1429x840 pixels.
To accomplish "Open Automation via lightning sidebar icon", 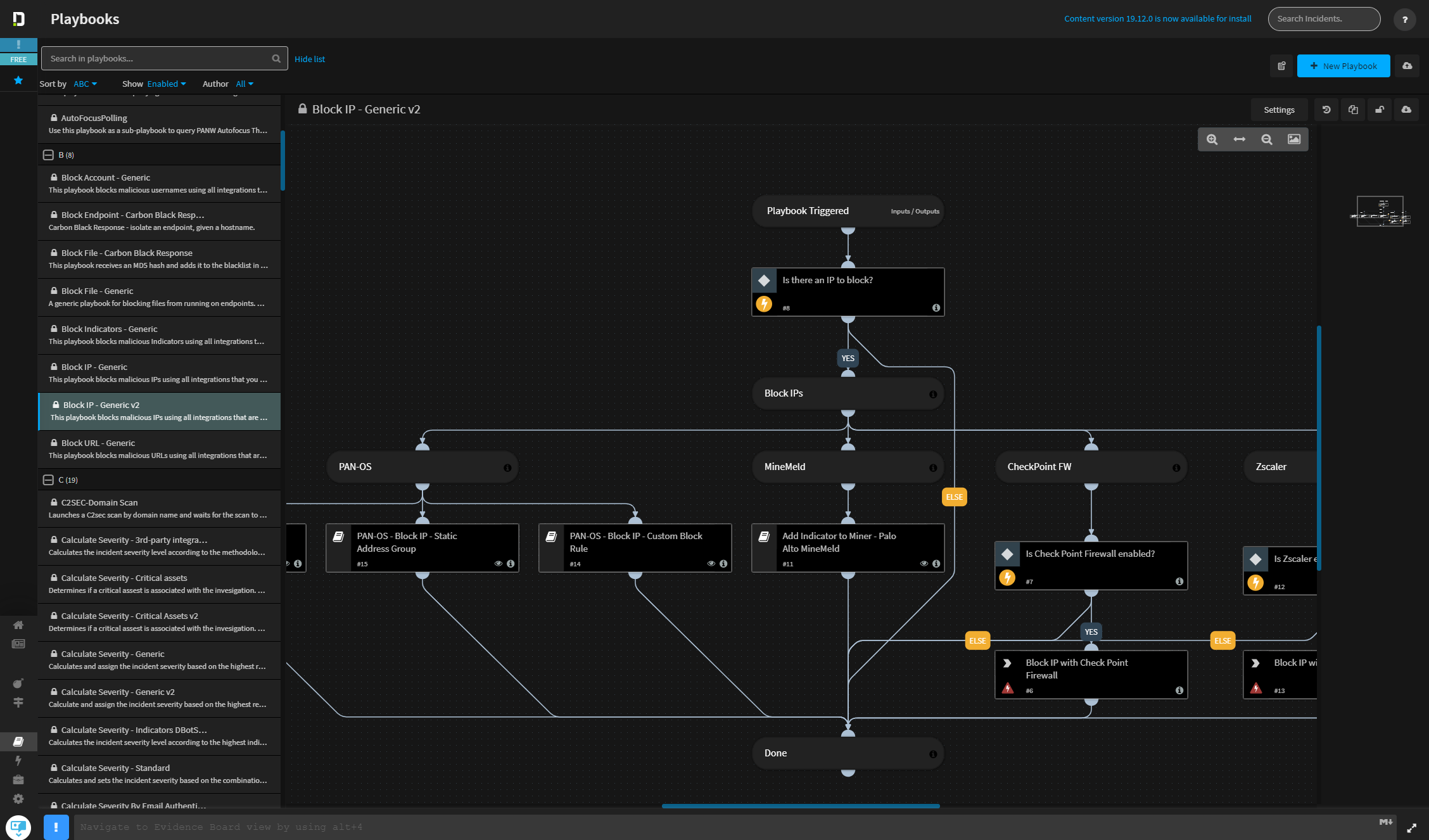I will pyautogui.click(x=18, y=760).
